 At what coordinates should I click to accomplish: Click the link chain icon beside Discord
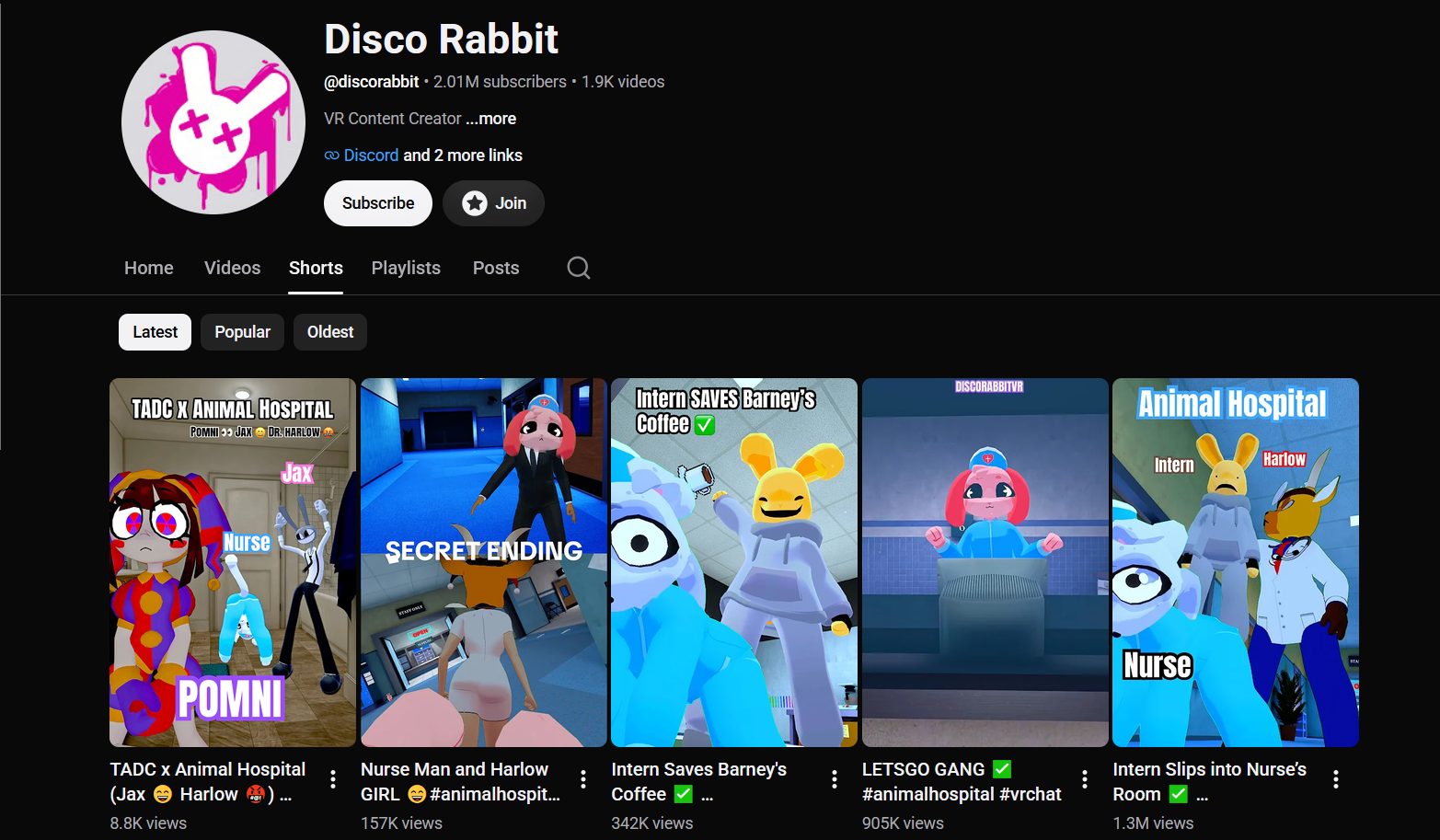(331, 155)
